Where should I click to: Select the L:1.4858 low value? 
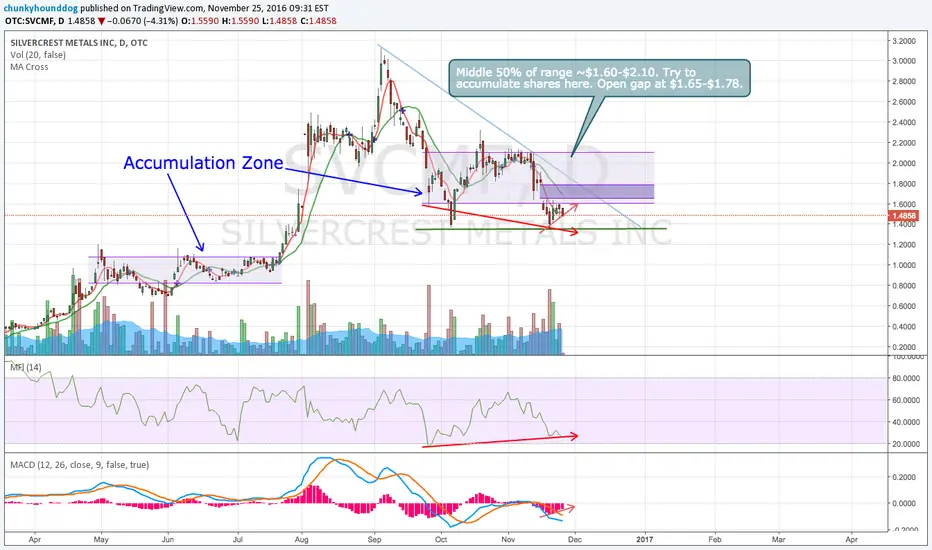(280, 21)
